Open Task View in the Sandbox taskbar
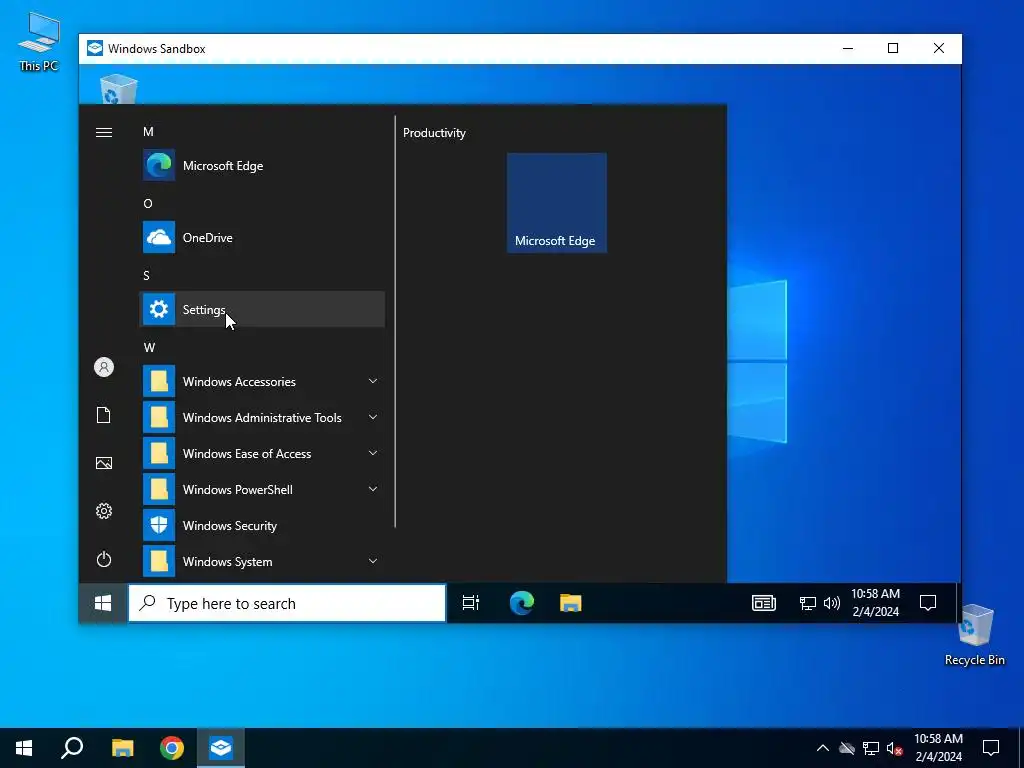 [471, 603]
